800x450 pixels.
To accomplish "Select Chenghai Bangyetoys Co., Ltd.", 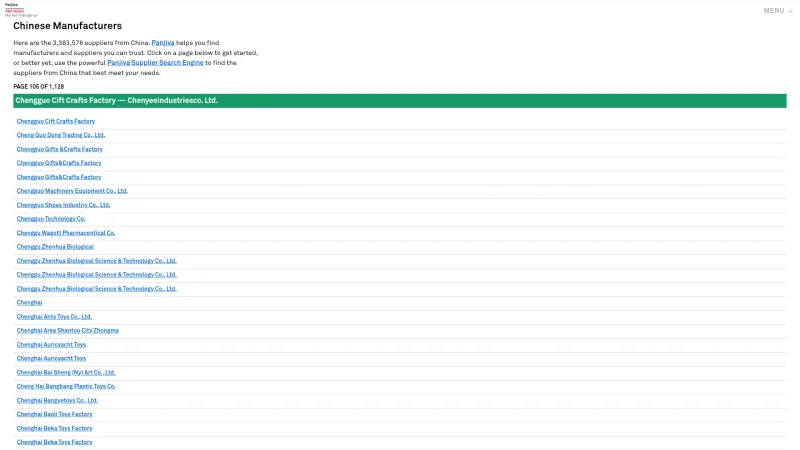I will click(x=57, y=401).
